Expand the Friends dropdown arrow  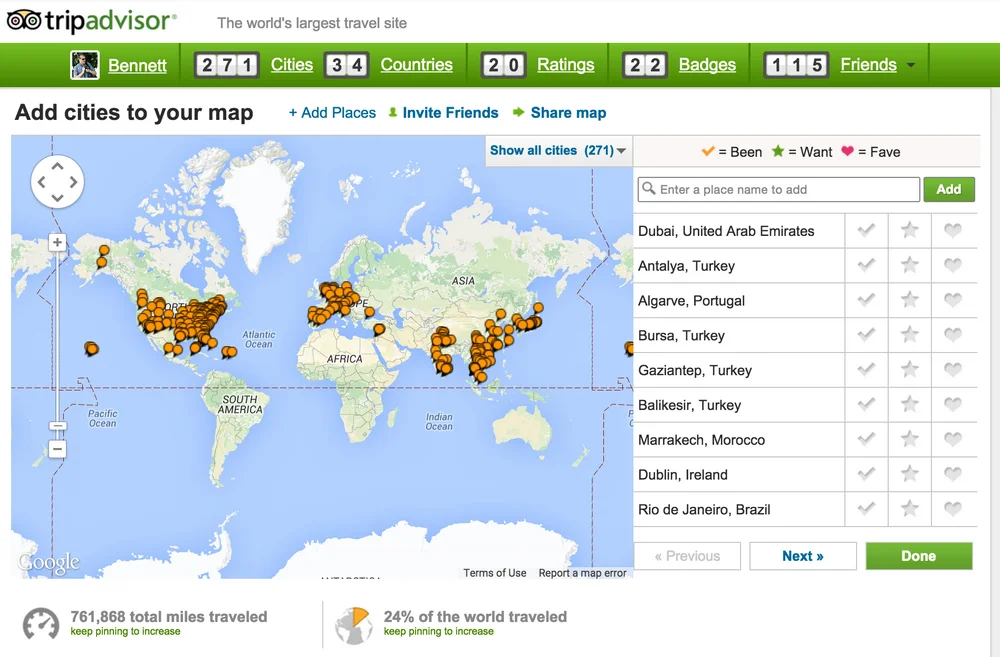(911, 65)
